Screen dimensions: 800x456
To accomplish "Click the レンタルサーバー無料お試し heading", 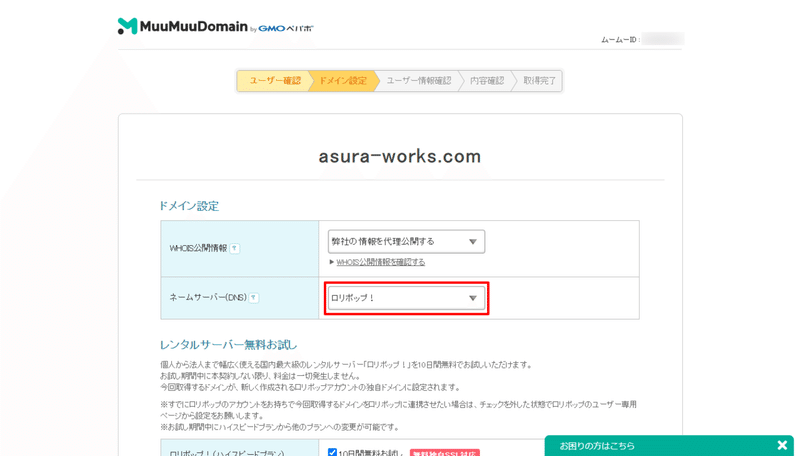I will (228, 345).
